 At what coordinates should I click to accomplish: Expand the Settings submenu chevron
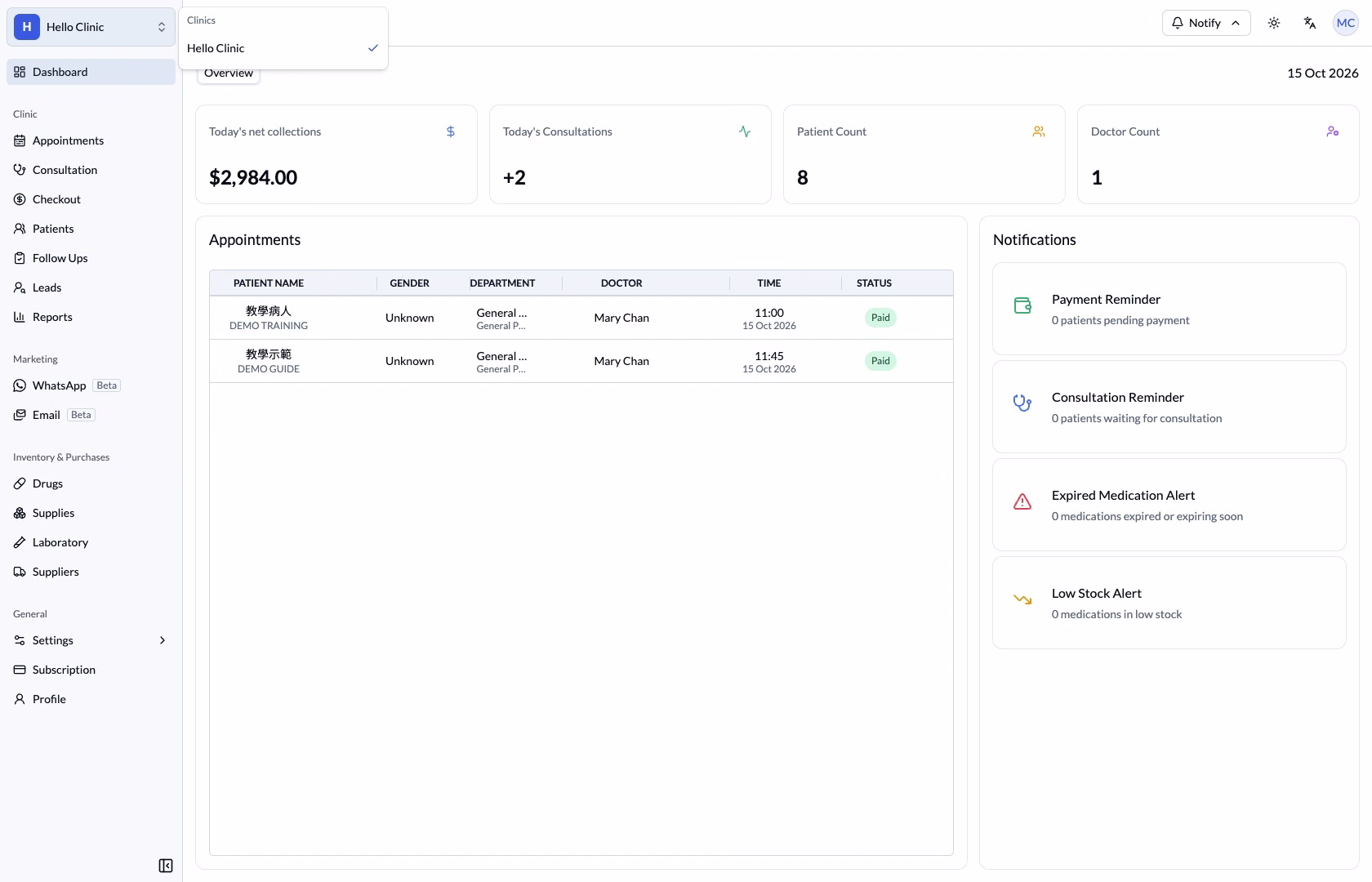point(163,640)
